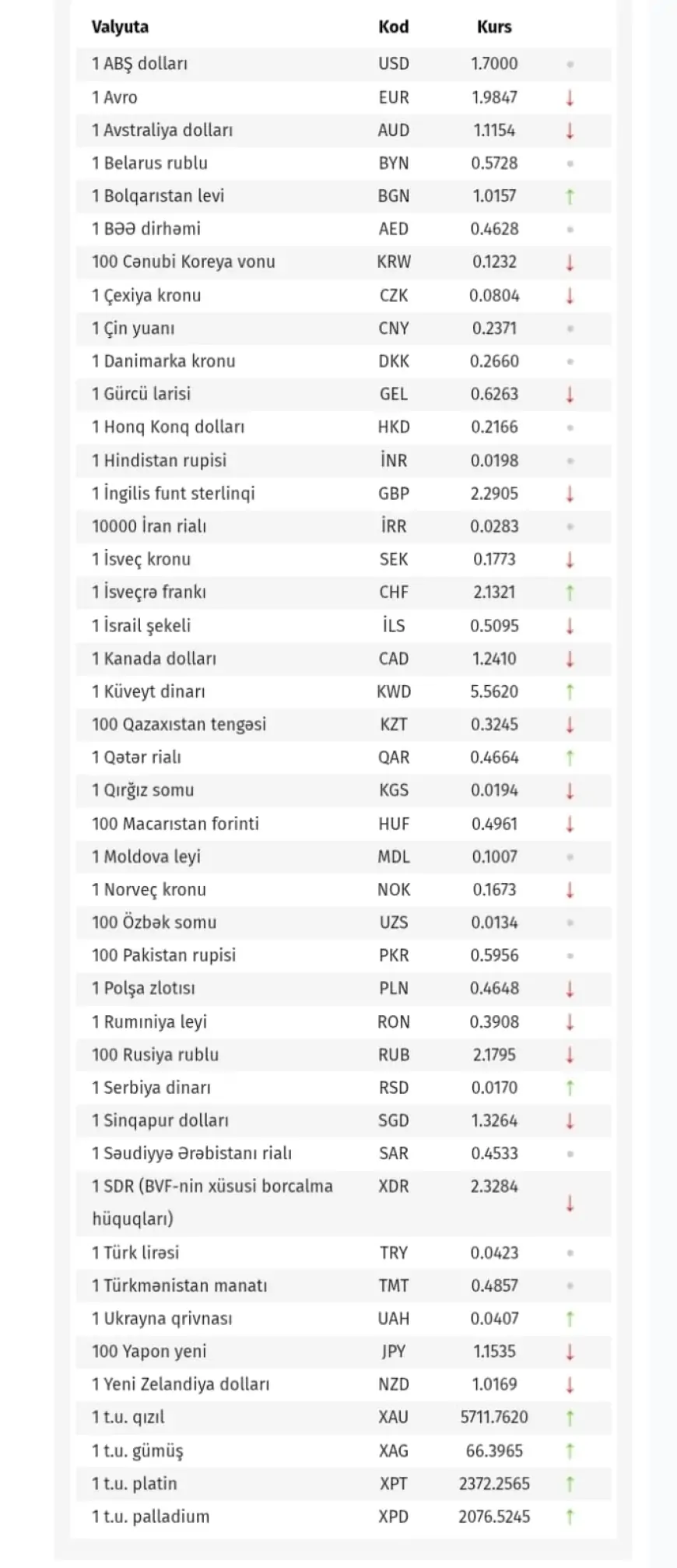
Task: Select the 1 Türk lirəsi currency name
Action: 135,1253
